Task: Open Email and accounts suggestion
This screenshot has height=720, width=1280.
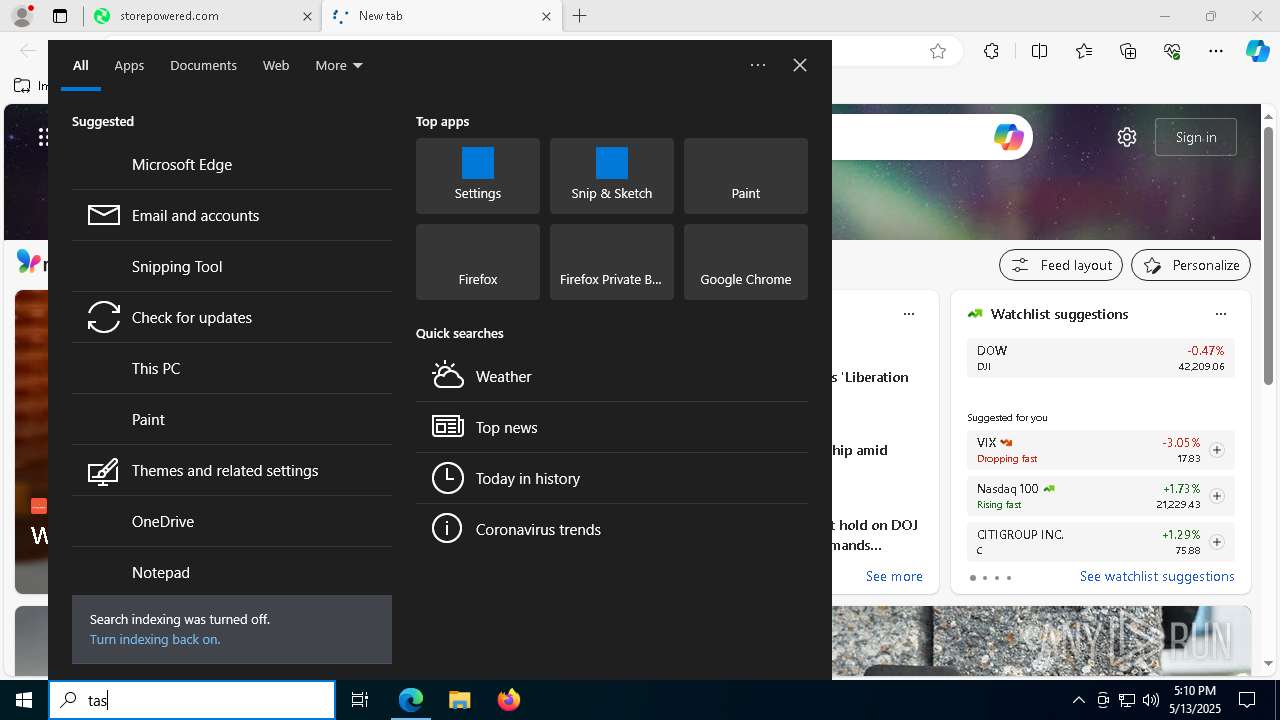Action: pyautogui.click(x=232, y=215)
